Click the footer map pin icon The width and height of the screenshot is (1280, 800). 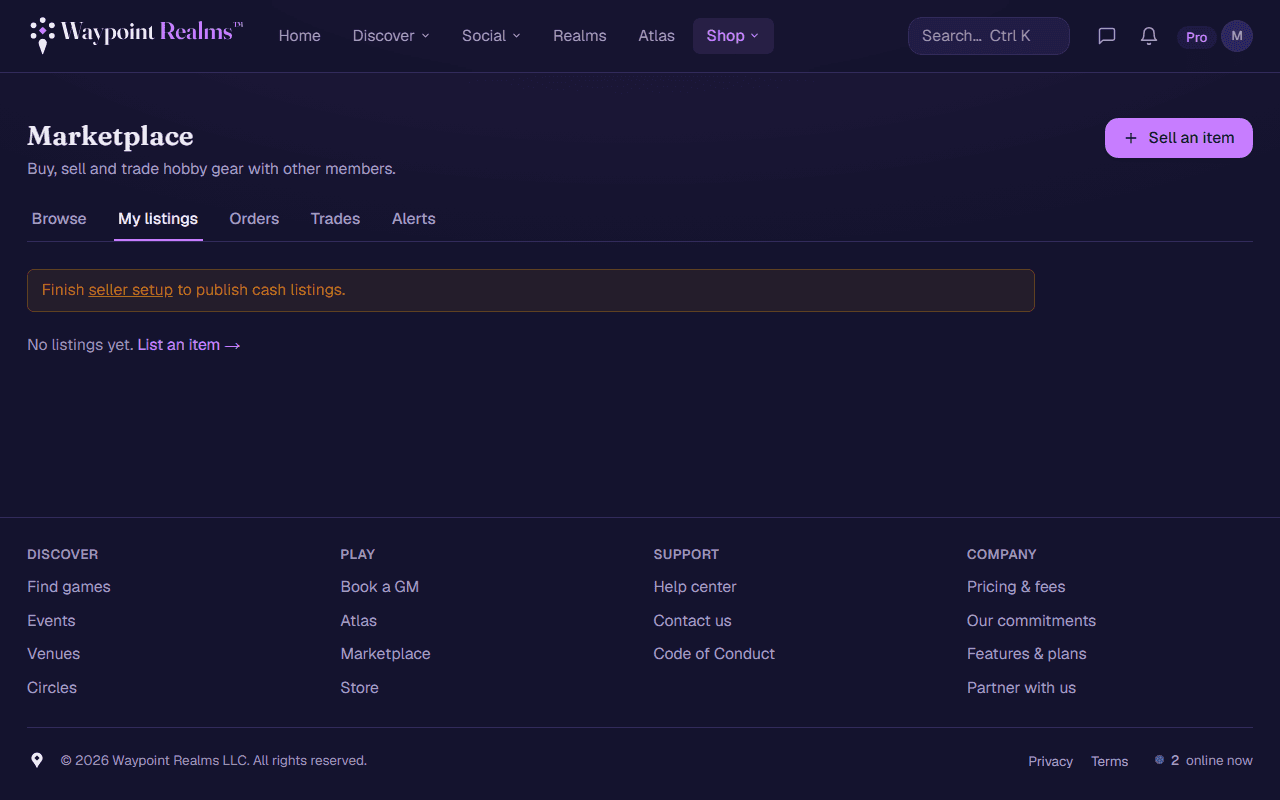[x=37, y=760]
